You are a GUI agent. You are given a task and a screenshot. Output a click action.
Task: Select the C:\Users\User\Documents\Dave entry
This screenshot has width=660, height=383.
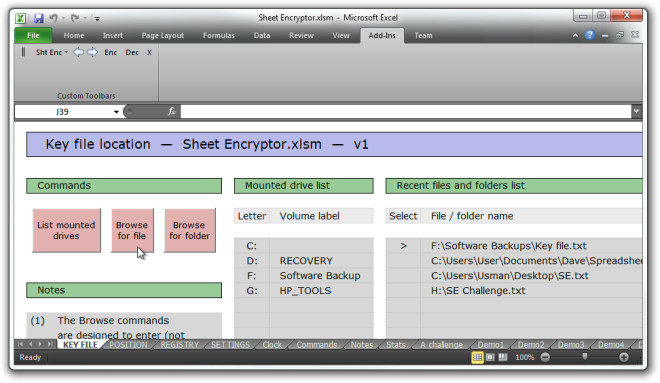536,261
